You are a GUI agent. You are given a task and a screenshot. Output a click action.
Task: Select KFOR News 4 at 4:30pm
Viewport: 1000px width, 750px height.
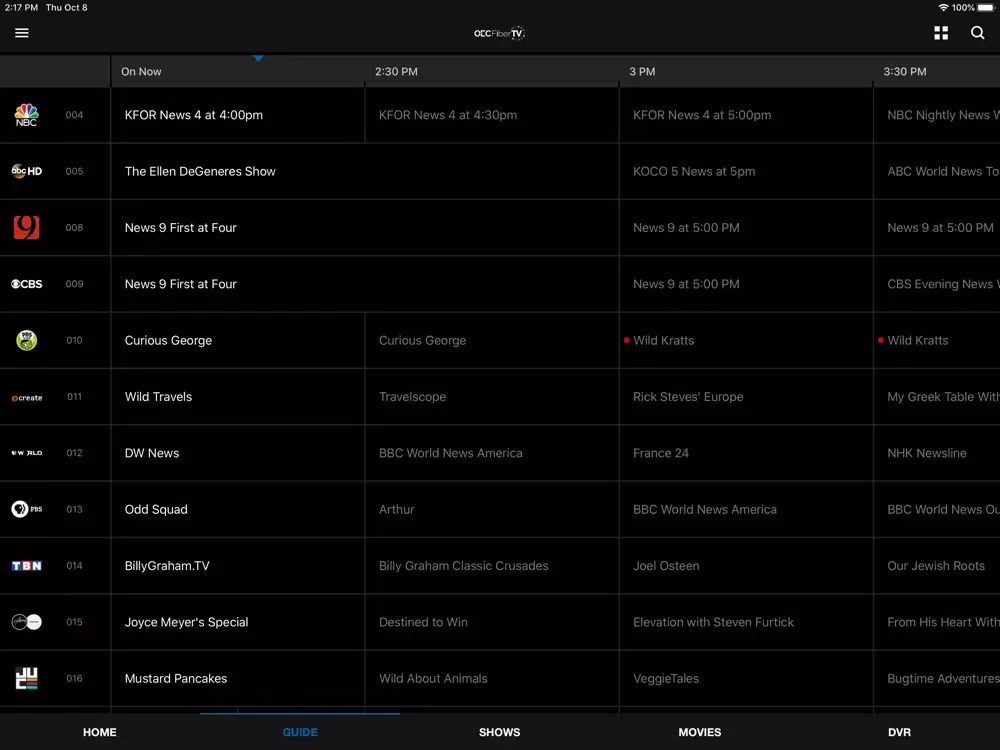(x=492, y=115)
